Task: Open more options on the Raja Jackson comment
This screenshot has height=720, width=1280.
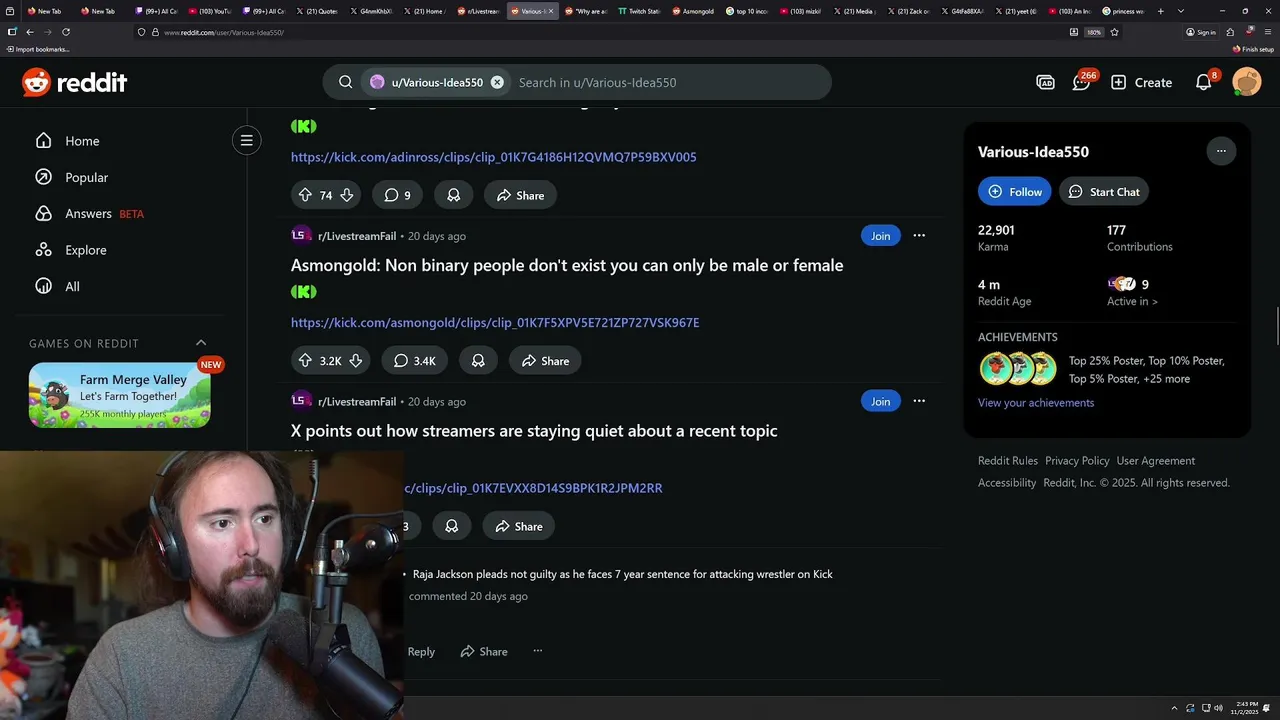Action: click(x=538, y=651)
